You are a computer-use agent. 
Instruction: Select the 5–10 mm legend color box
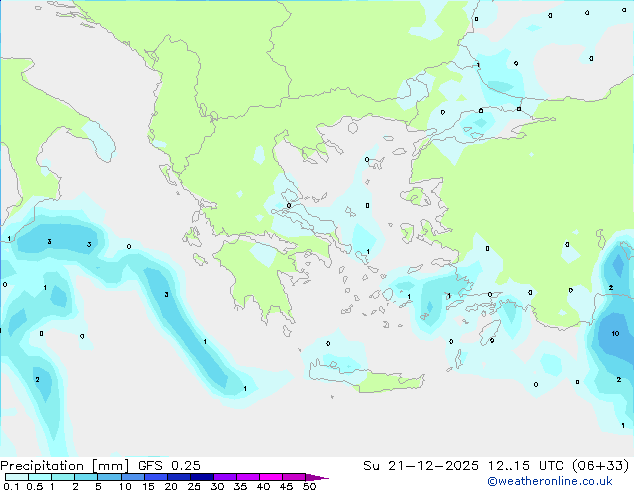pyautogui.click(x=109, y=477)
